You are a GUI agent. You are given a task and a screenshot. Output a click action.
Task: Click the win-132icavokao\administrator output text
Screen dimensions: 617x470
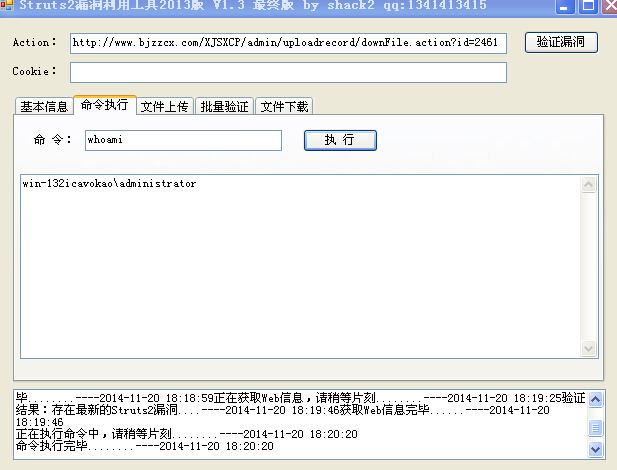point(109,183)
